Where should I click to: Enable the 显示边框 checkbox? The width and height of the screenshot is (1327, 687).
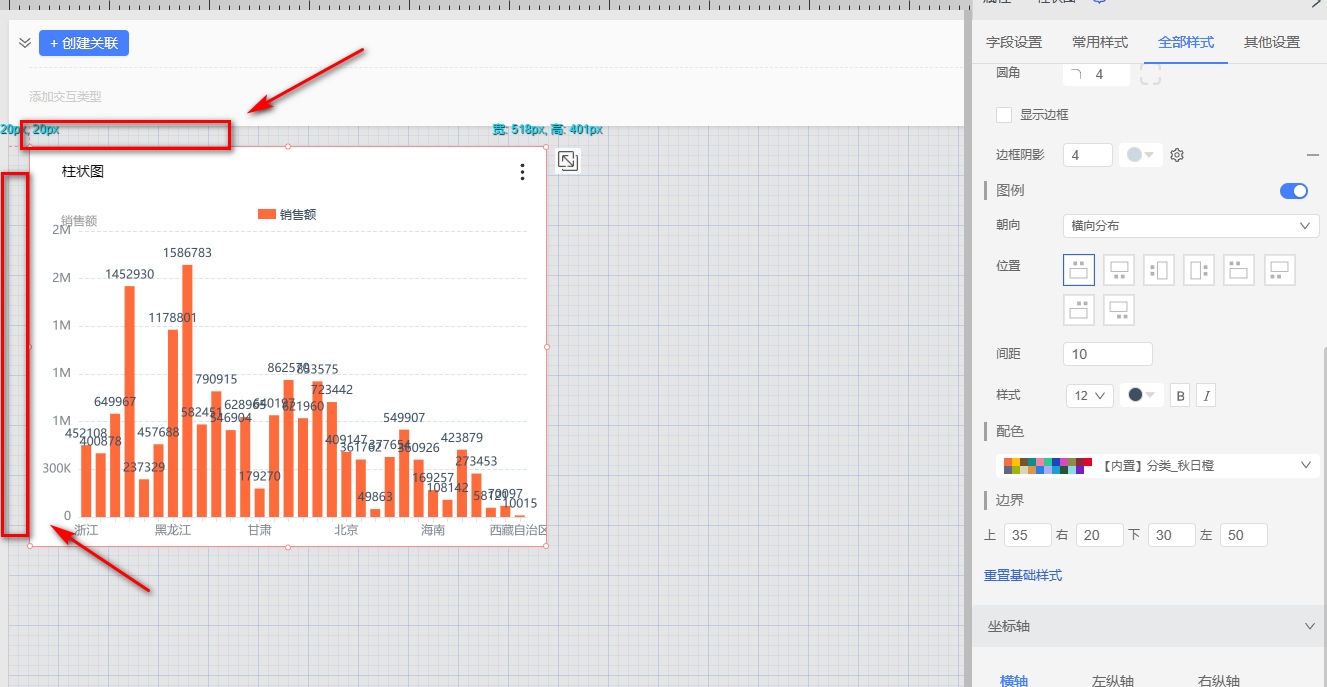tap(1004, 115)
